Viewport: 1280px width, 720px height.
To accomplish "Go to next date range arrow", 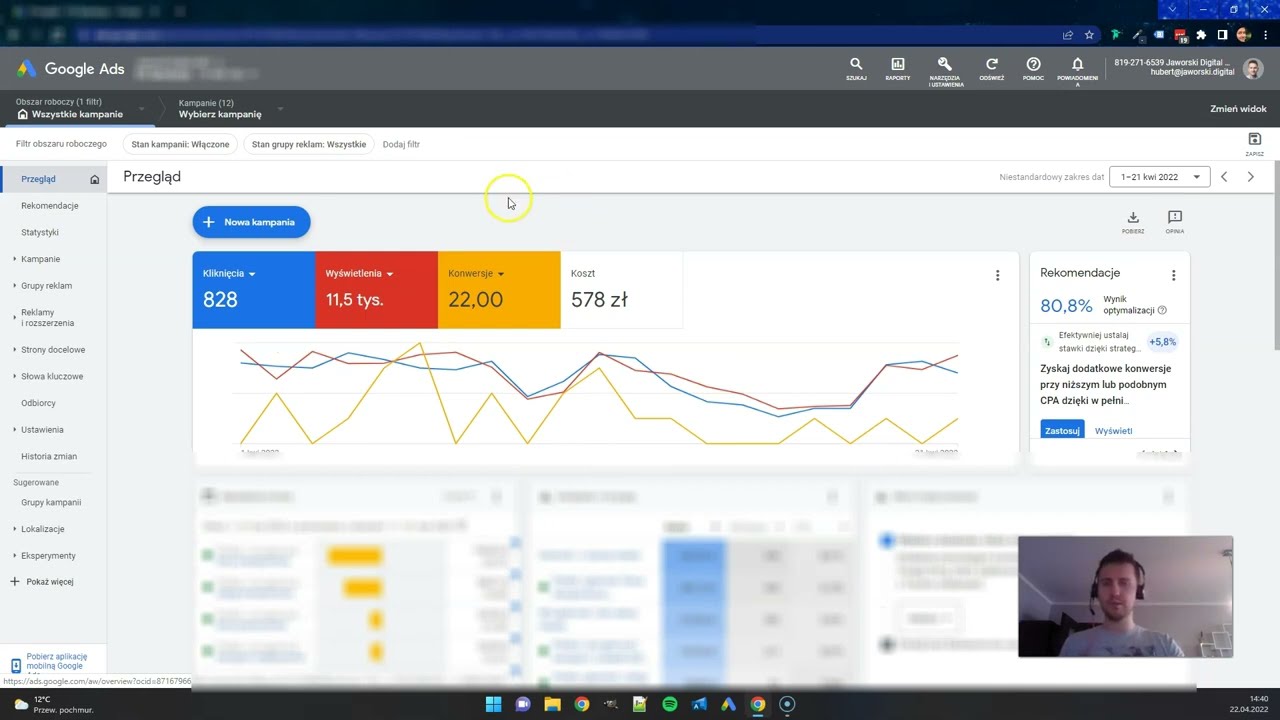I will click(x=1250, y=177).
